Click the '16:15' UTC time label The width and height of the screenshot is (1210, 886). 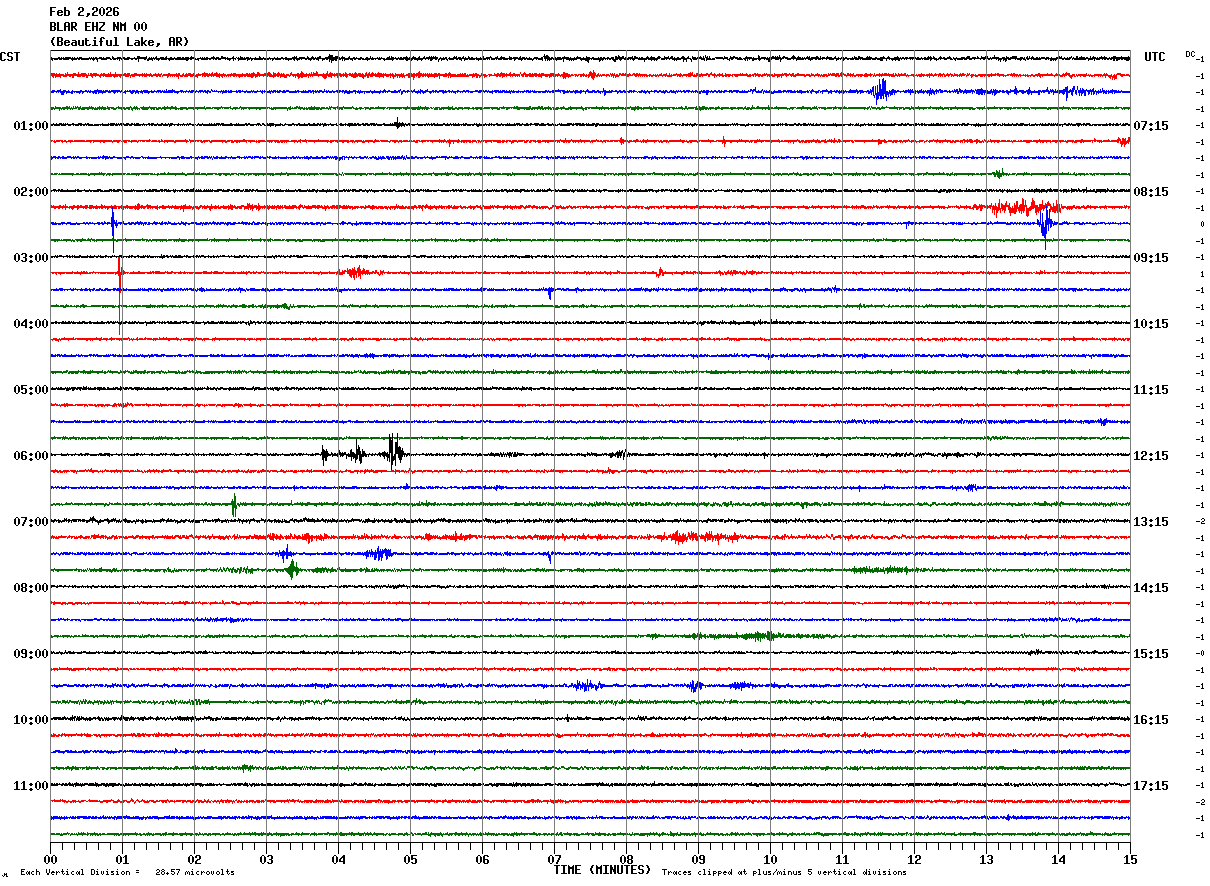click(x=1152, y=720)
